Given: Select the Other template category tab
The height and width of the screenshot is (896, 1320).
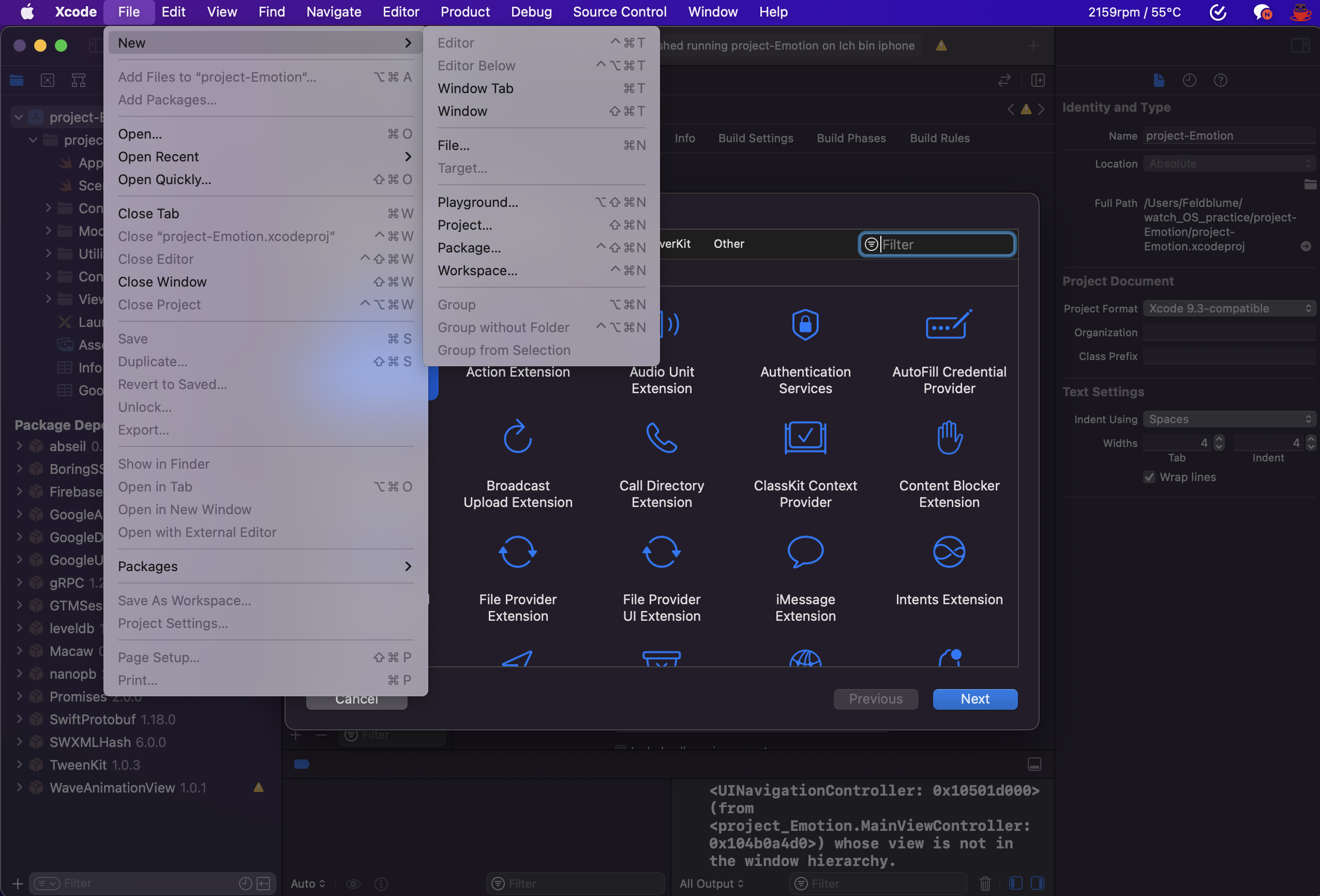Looking at the screenshot, I should [729, 244].
